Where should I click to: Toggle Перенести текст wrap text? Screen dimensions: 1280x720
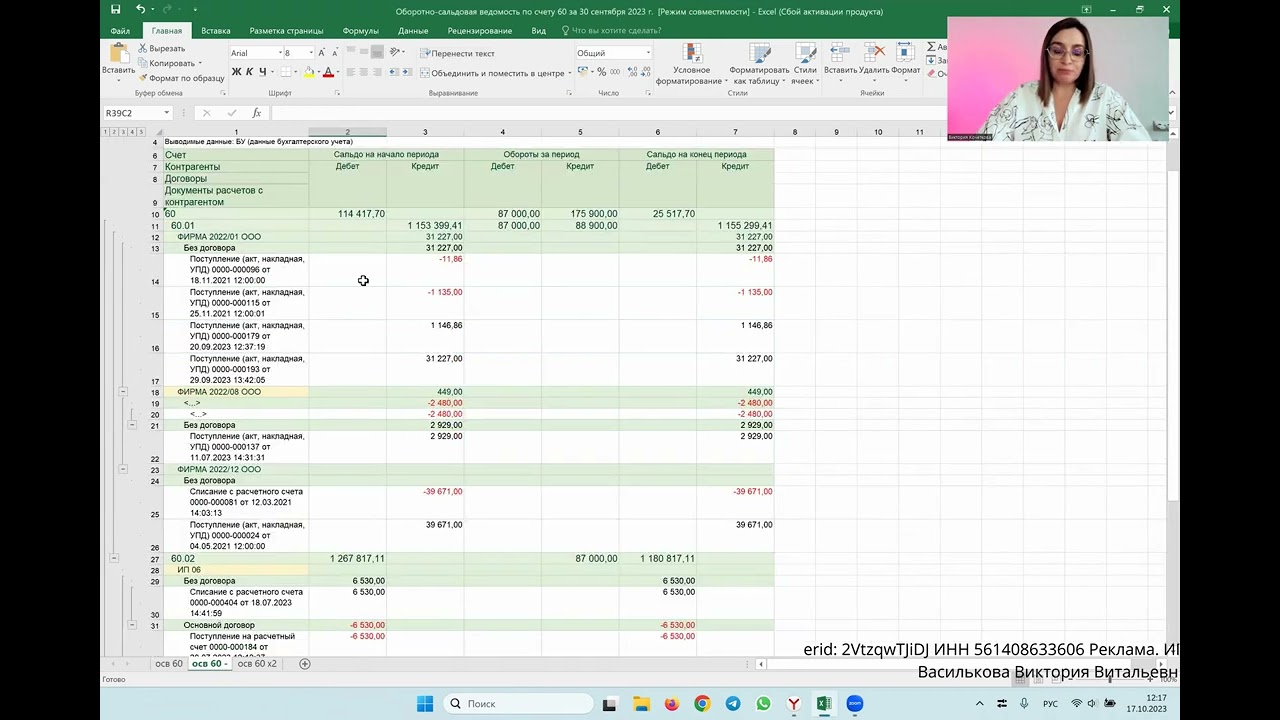click(x=457, y=53)
